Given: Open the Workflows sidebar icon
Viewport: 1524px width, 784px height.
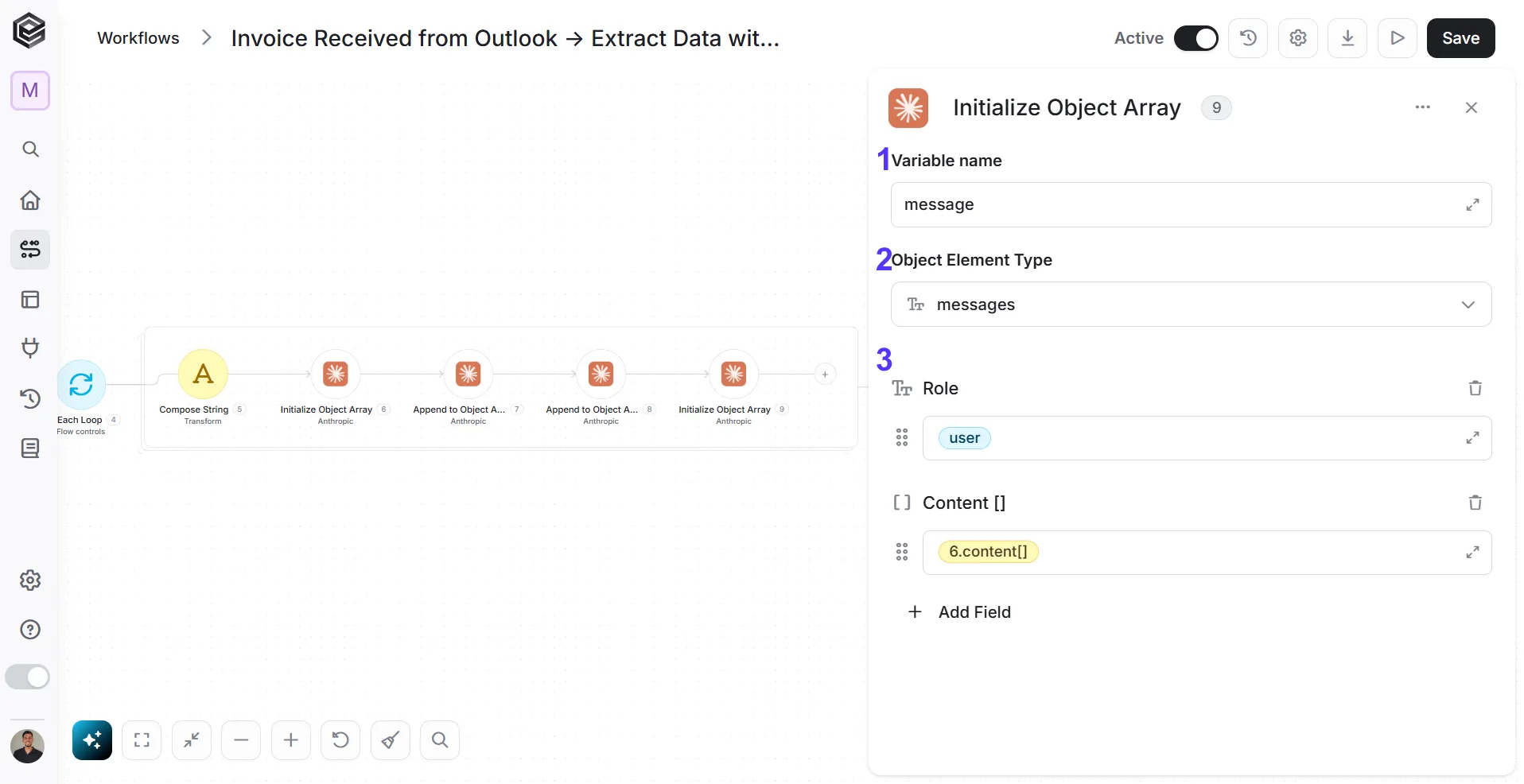Looking at the screenshot, I should 30,250.
